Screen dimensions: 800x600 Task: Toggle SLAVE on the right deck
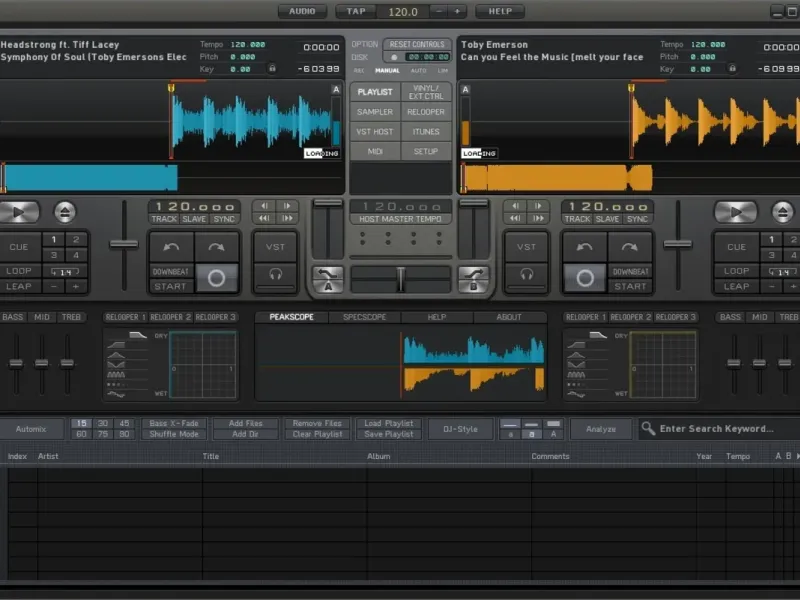tap(607, 219)
